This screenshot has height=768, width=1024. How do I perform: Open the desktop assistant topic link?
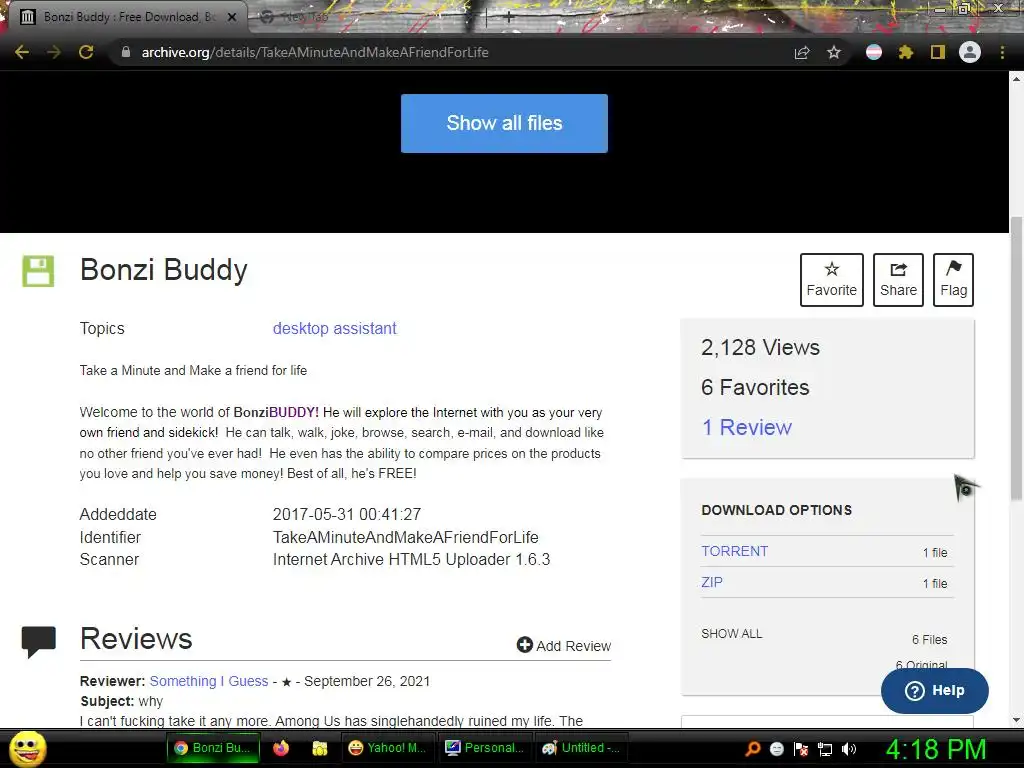334,328
